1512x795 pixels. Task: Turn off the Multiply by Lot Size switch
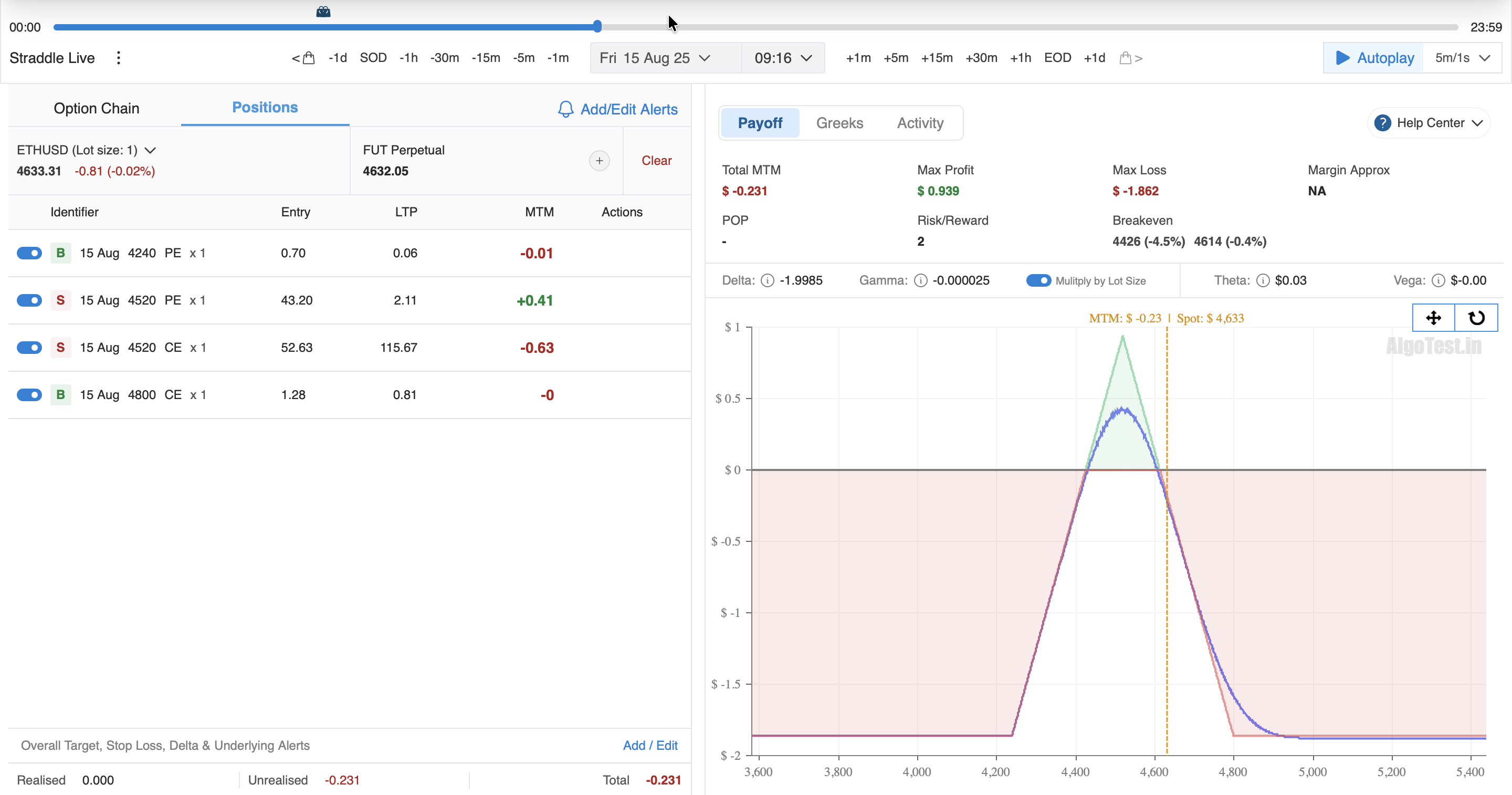point(1038,280)
